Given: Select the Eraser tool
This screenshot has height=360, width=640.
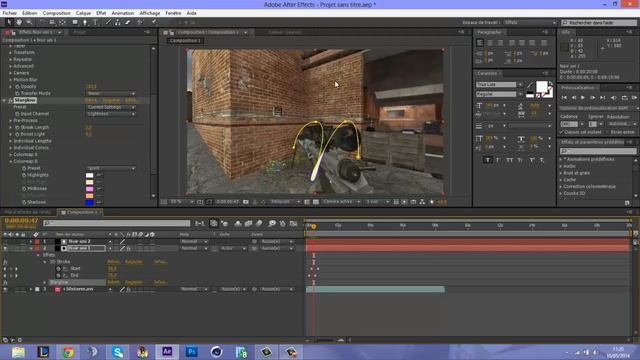Looking at the screenshot, I should (x=127, y=22).
